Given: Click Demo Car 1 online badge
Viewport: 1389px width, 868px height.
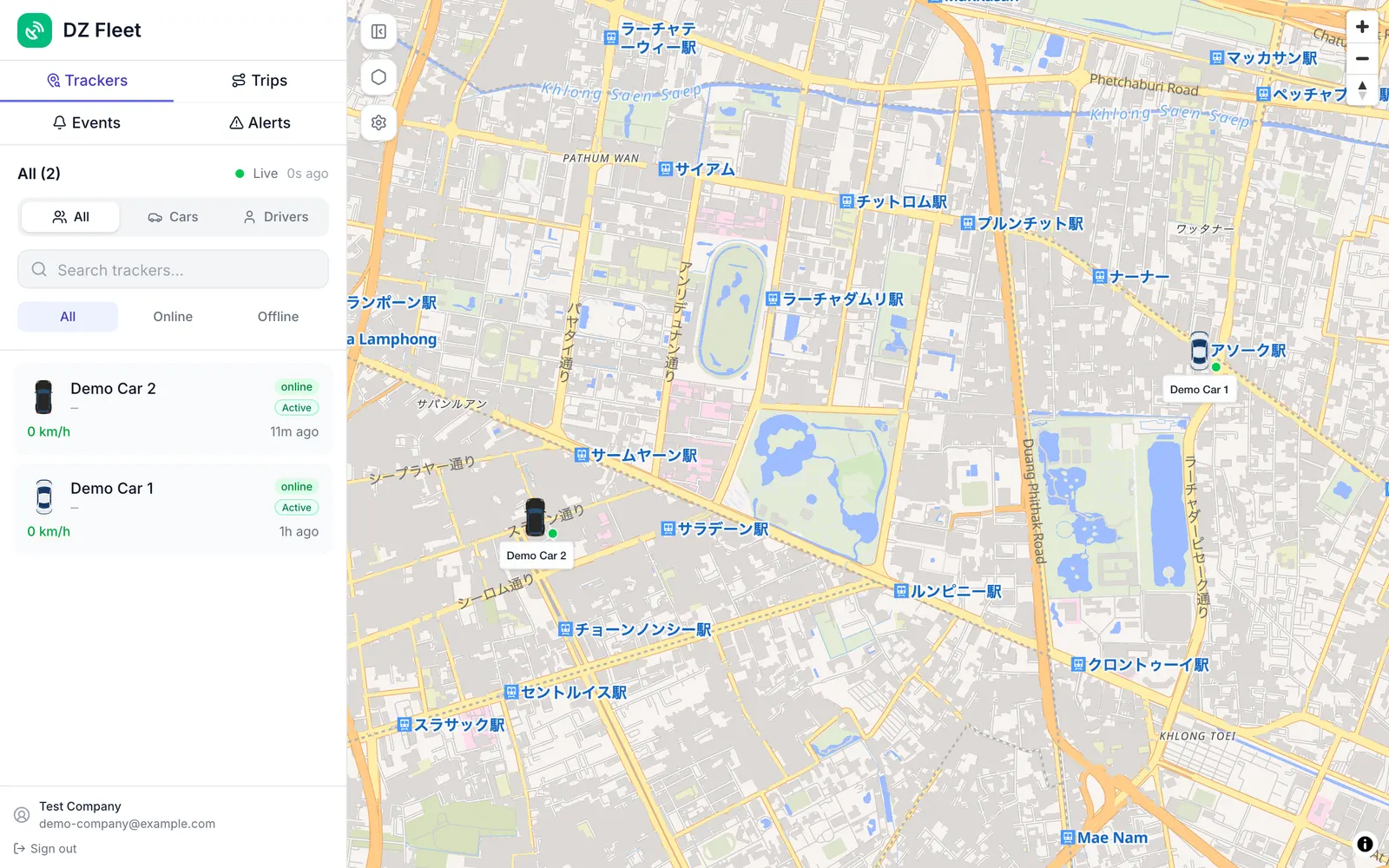Looking at the screenshot, I should pos(296,487).
